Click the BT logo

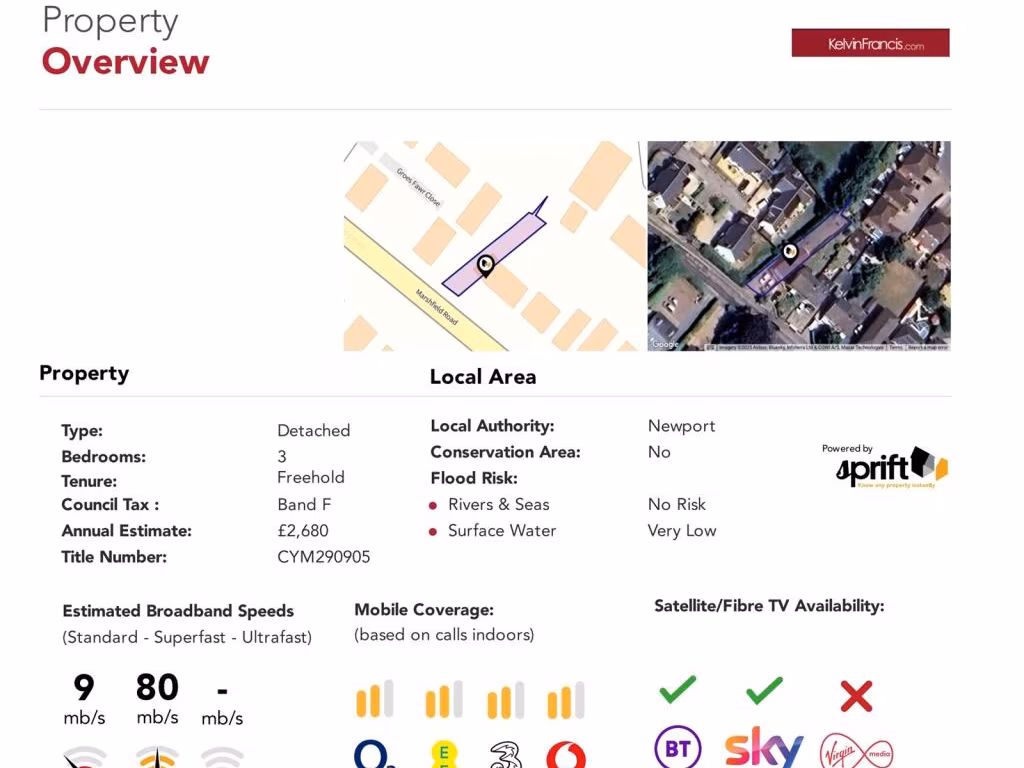tap(677, 749)
